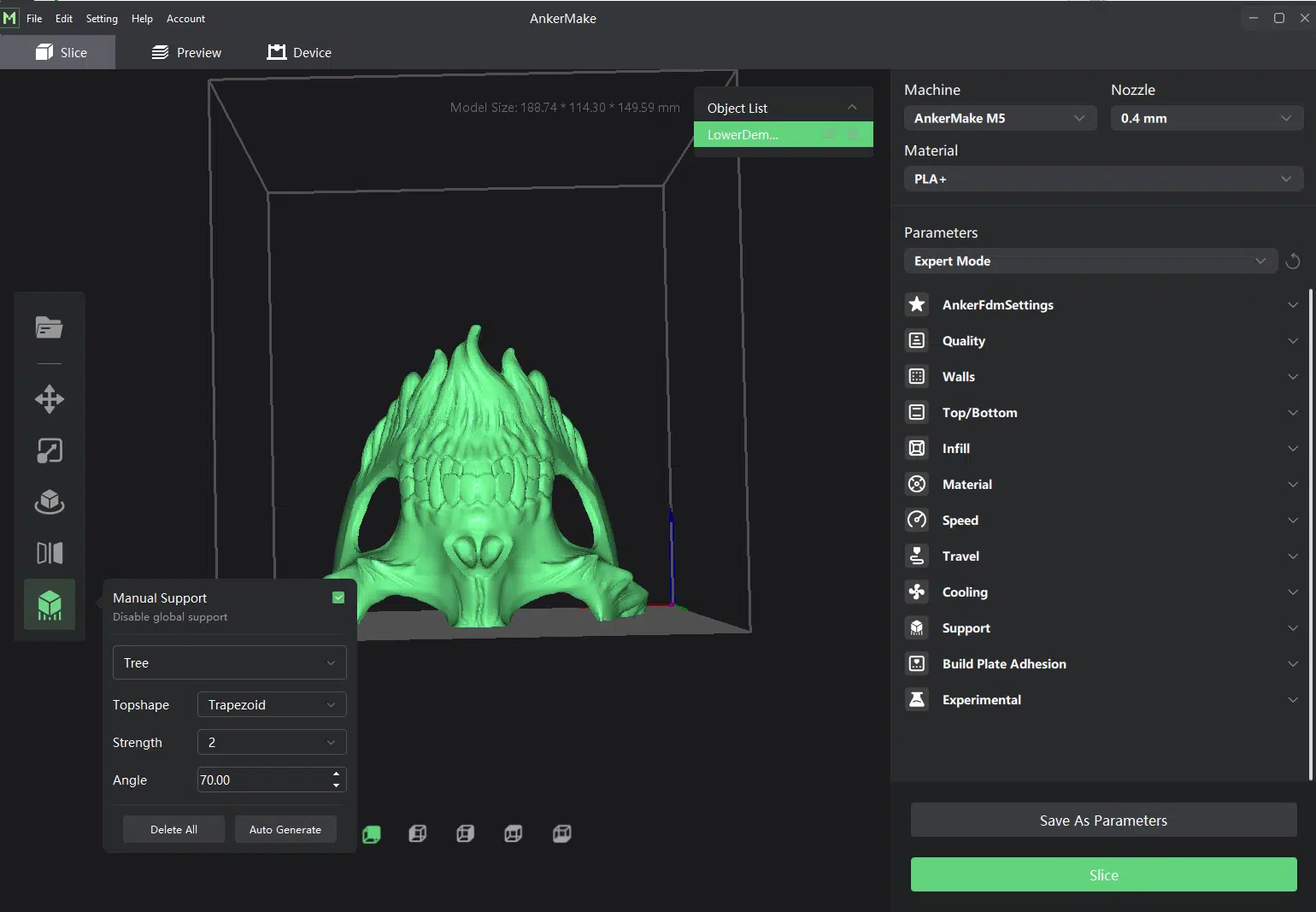Expand the Walls section chevron
The image size is (1316, 912).
tap(1292, 377)
